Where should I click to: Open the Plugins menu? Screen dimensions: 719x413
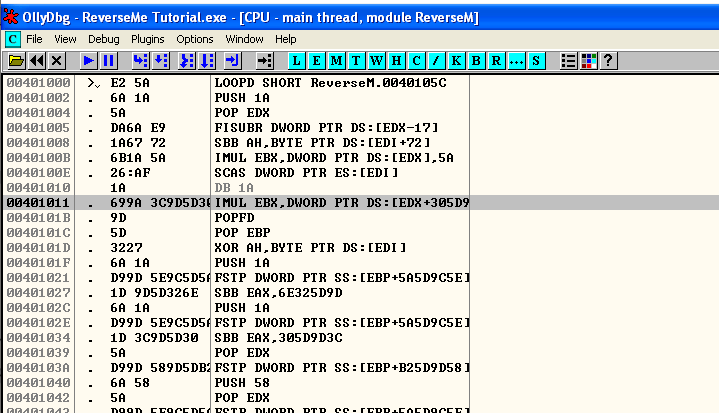148,39
